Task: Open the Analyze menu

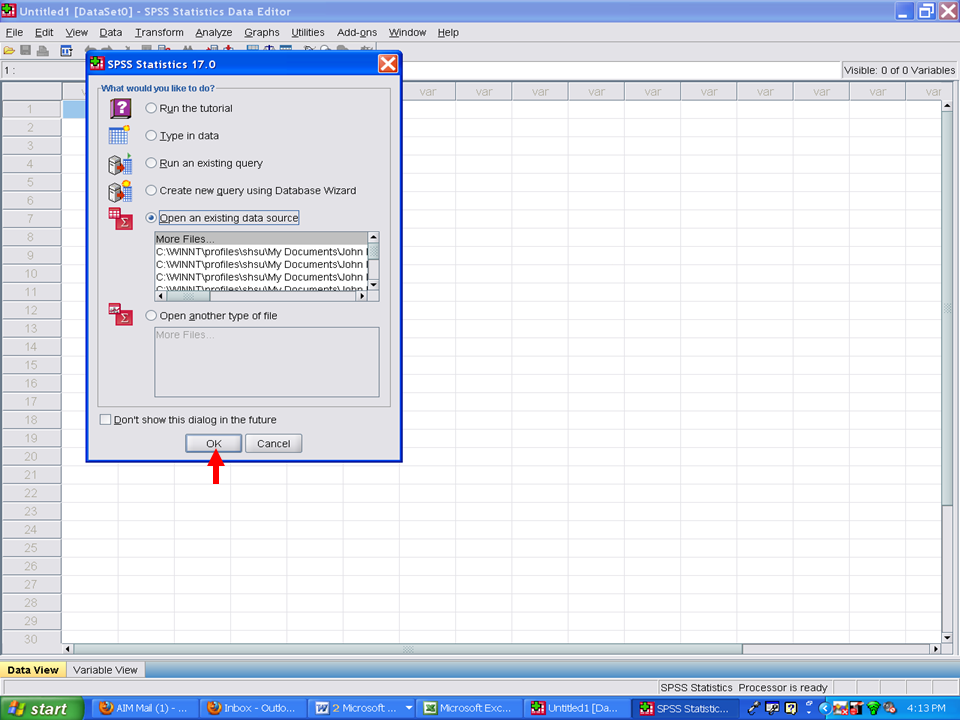Action: point(213,32)
